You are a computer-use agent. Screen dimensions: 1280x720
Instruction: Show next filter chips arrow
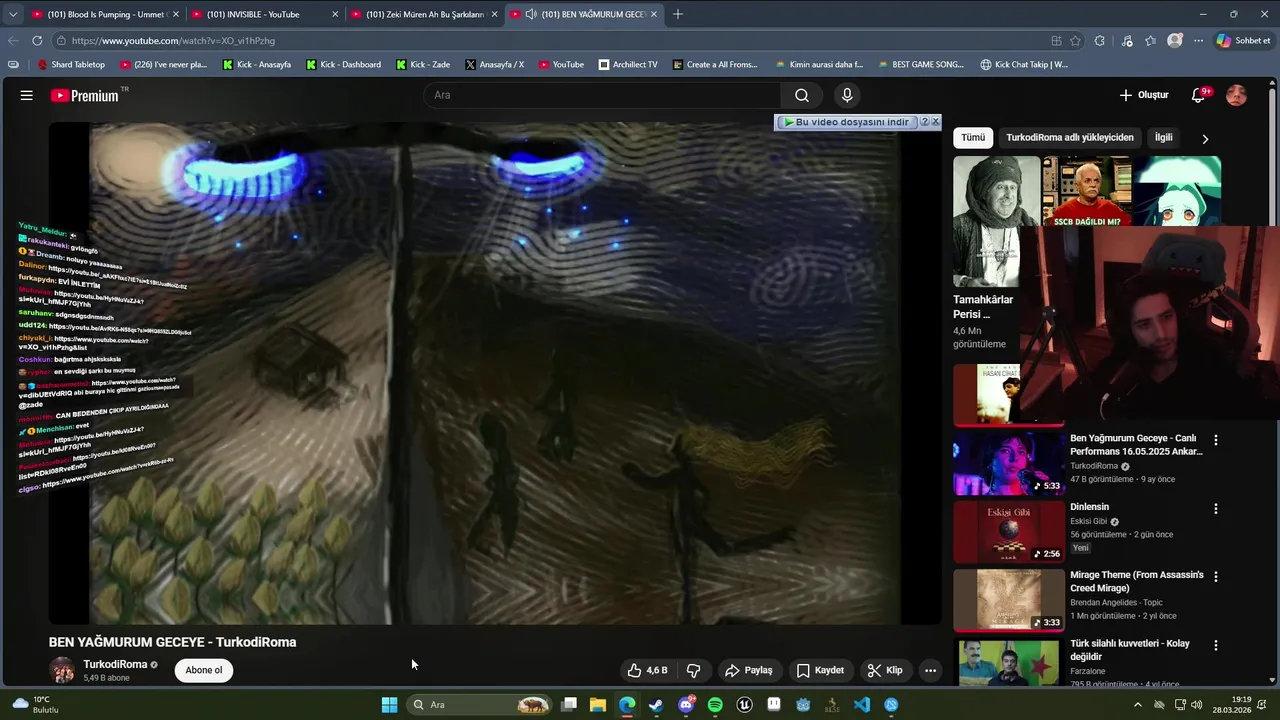point(1205,139)
